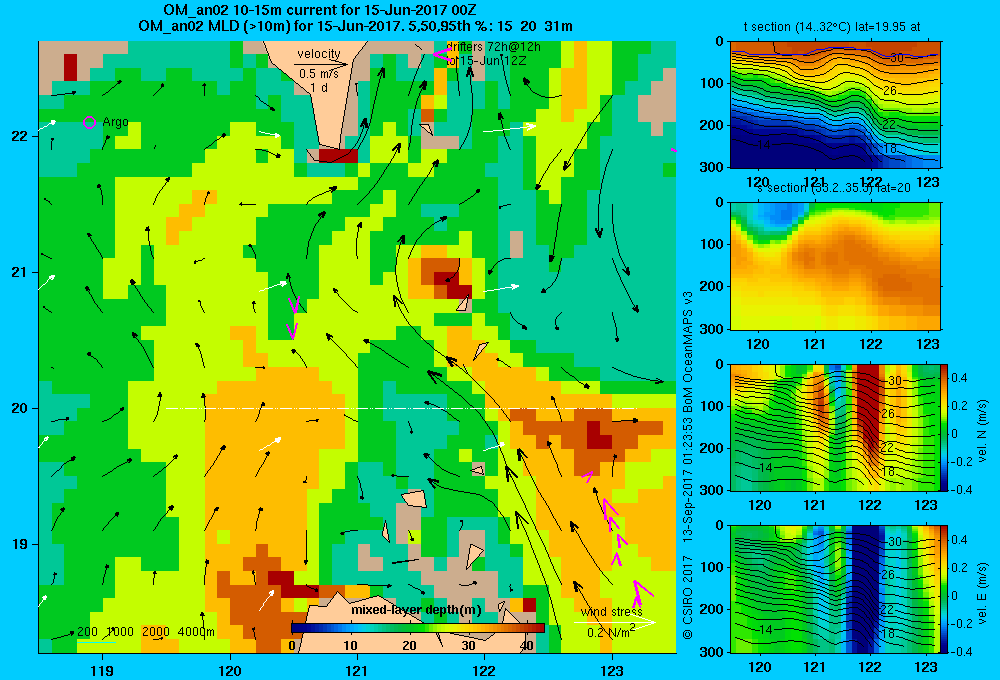Viewport: 1000px width, 680px height.
Task: Click the magenta Argo circle marker
Action: 89,122
